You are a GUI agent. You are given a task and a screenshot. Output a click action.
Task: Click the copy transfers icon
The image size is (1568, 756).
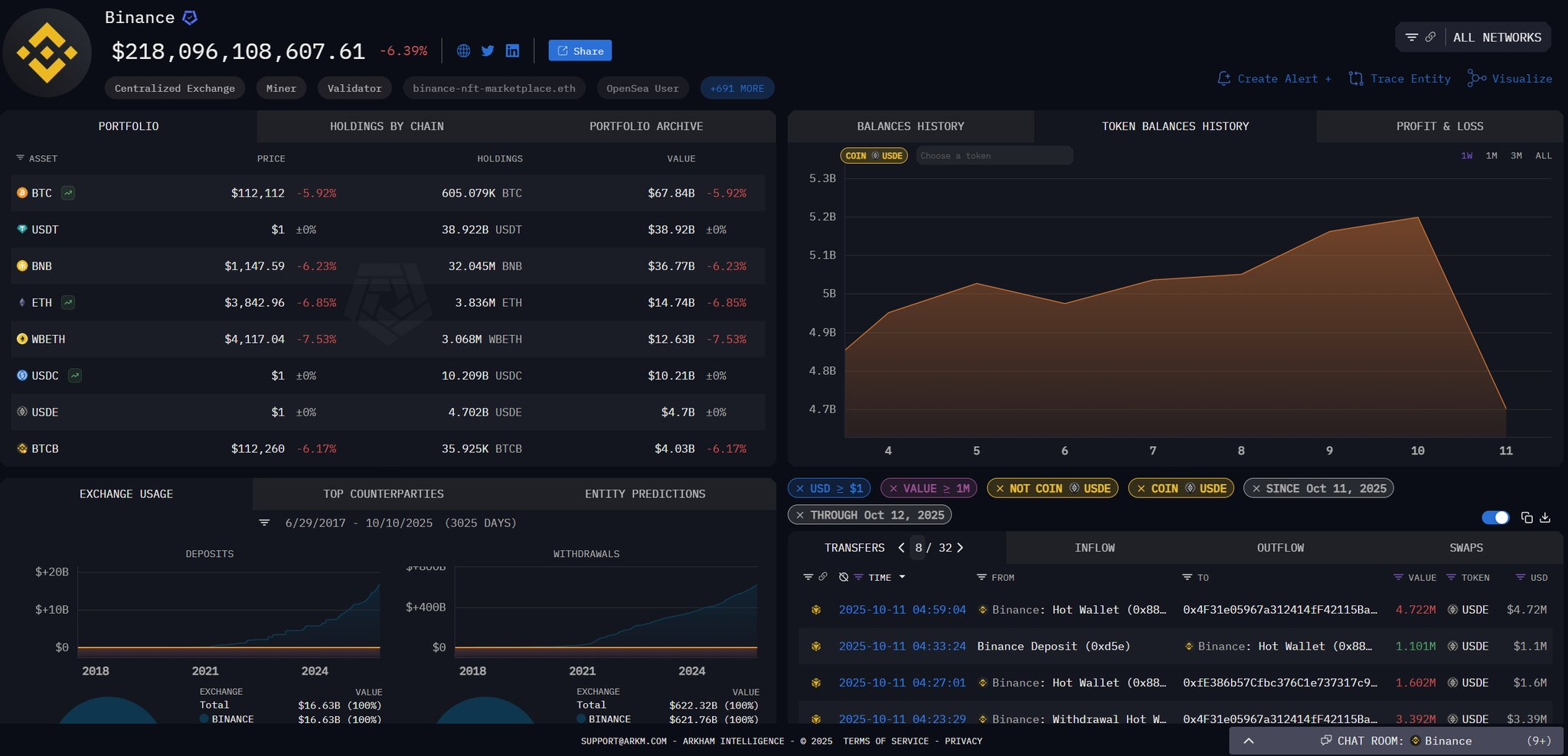pyautogui.click(x=1527, y=518)
